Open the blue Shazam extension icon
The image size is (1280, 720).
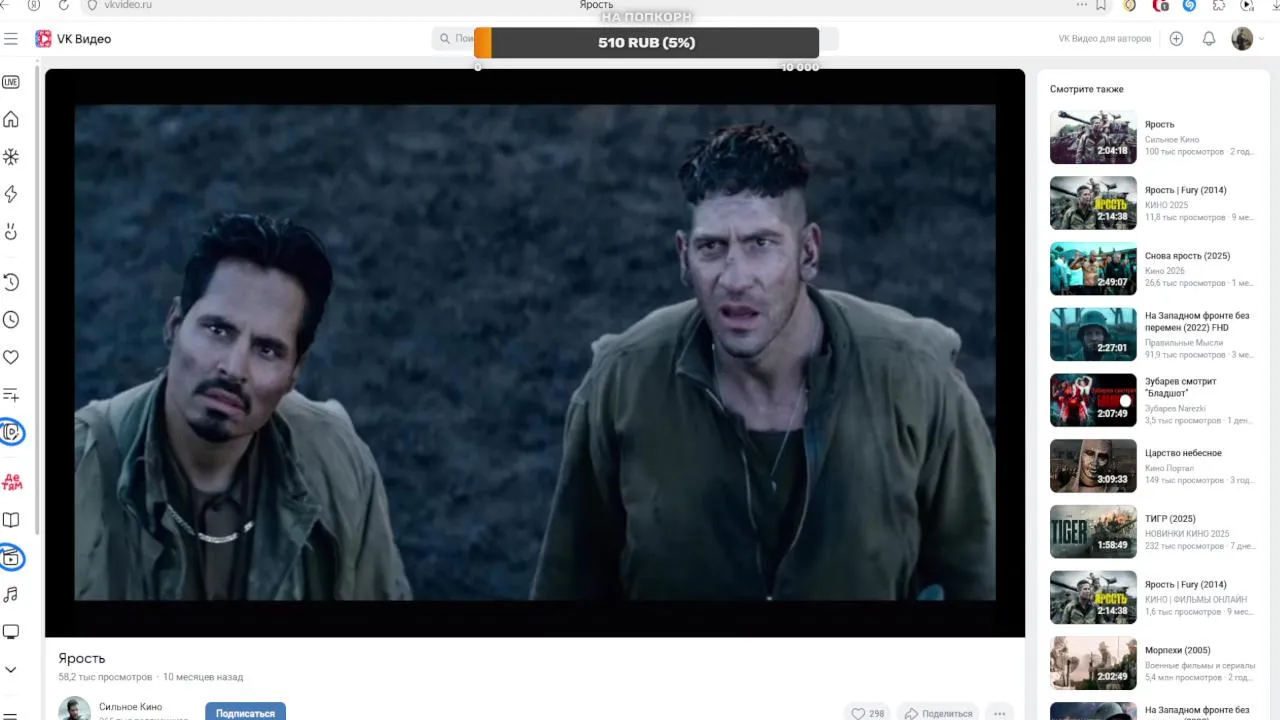tap(1189, 5)
